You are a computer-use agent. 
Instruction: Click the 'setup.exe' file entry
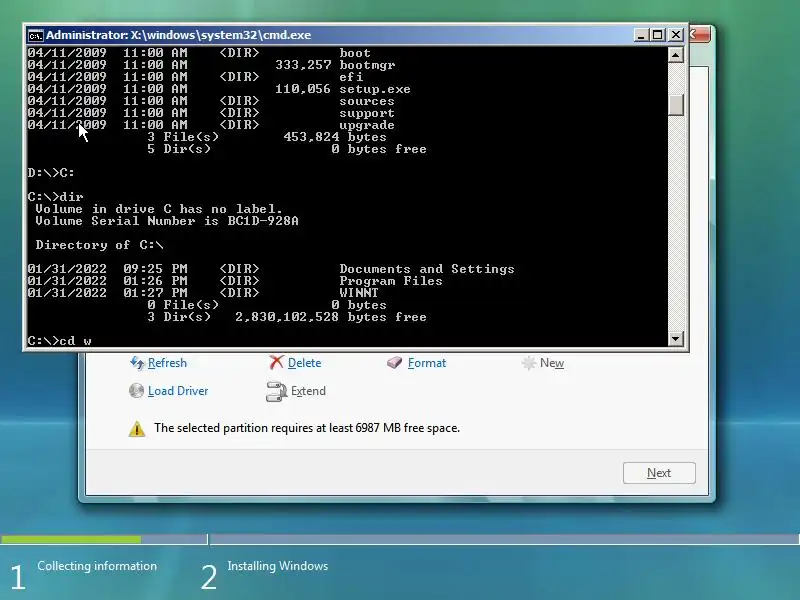(375, 89)
